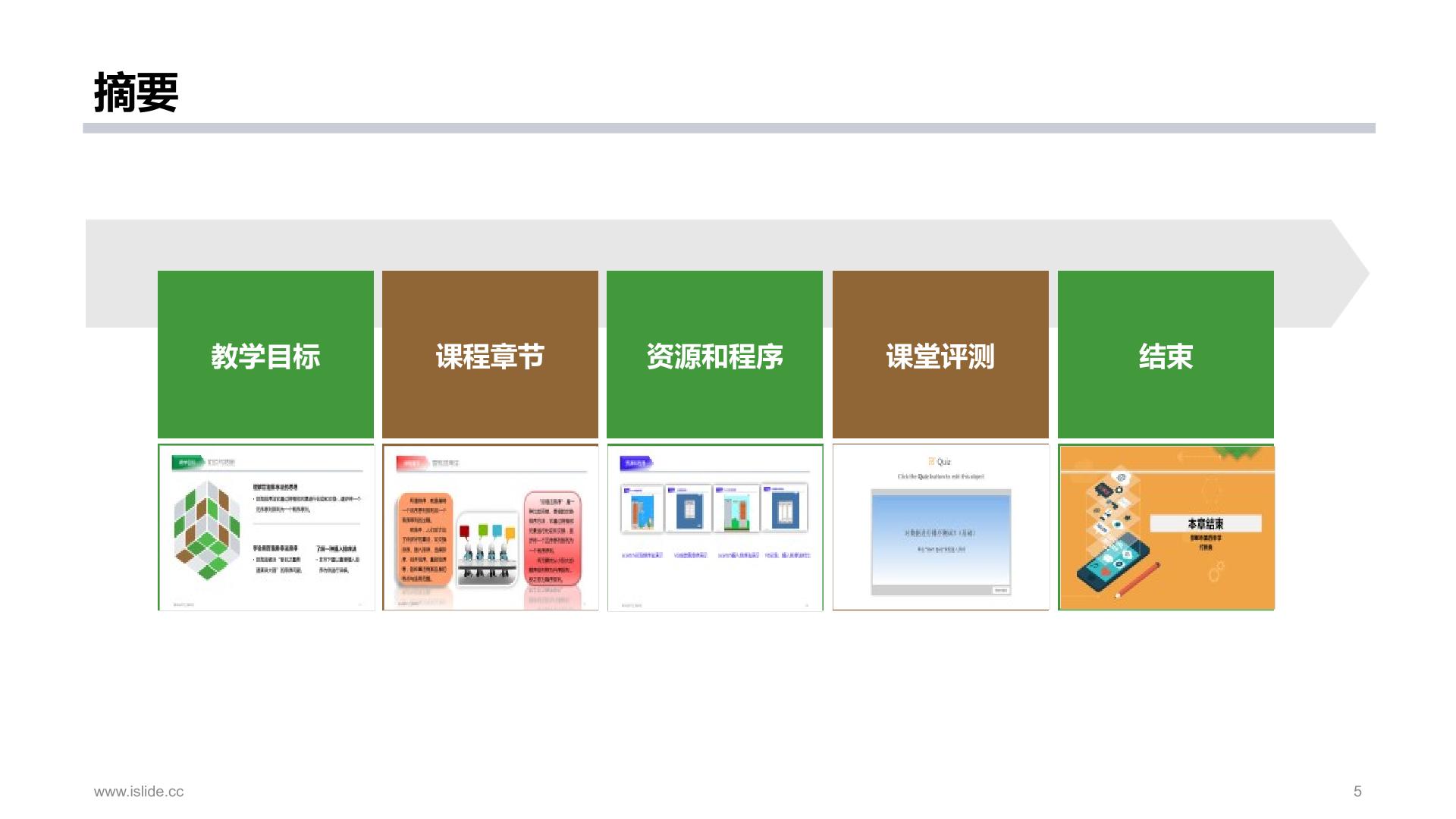Open the 课堂评测 brown box
The height and width of the screenshot is (819, 1456).
[940, 354]
